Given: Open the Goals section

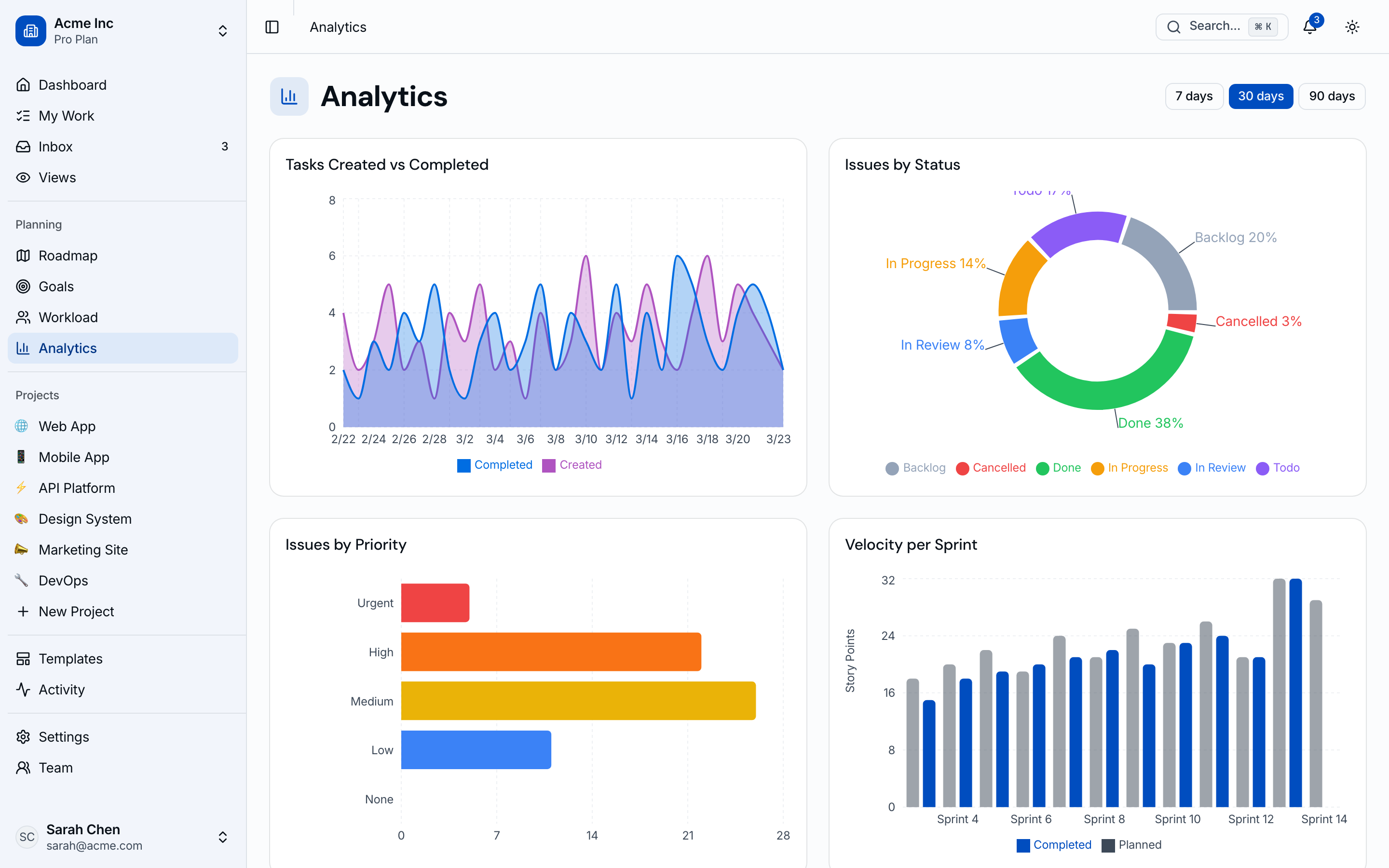Looking at the screenshot, I should click(55, 286).
